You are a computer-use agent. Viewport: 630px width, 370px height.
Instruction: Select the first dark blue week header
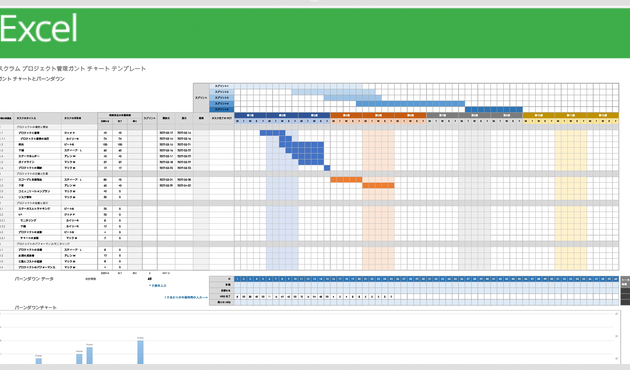pyautogui.click(x=250, y=115)
